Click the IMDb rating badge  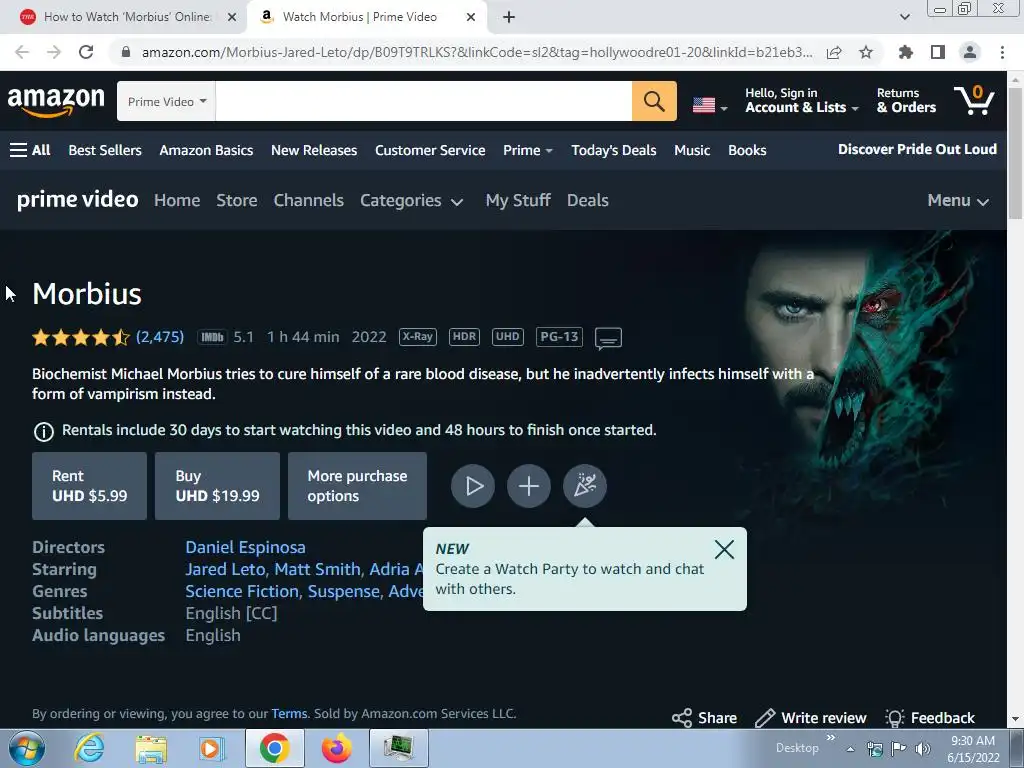(x=212, y=337)
